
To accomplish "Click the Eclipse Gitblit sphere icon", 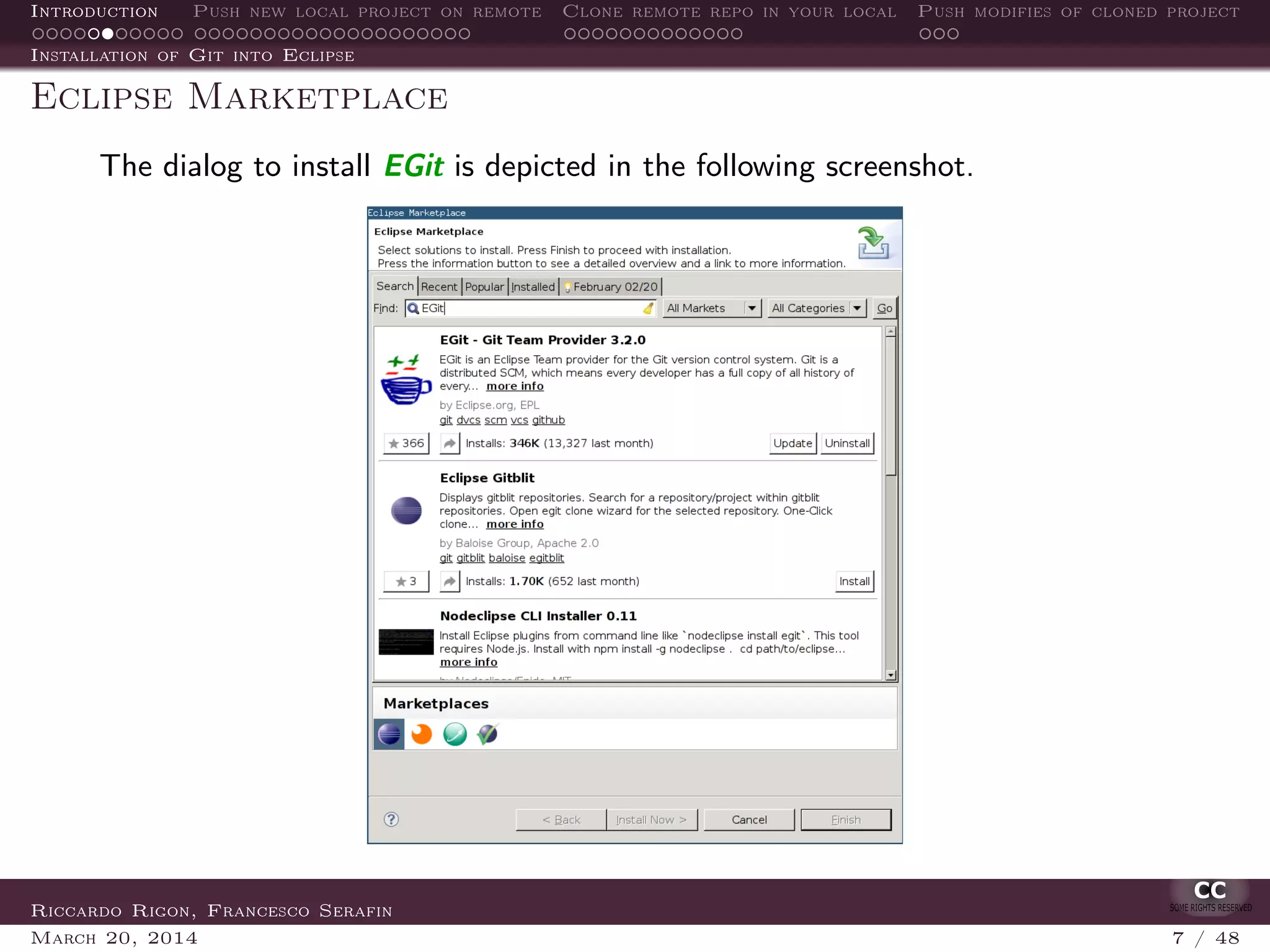I will tap(406, 511).
